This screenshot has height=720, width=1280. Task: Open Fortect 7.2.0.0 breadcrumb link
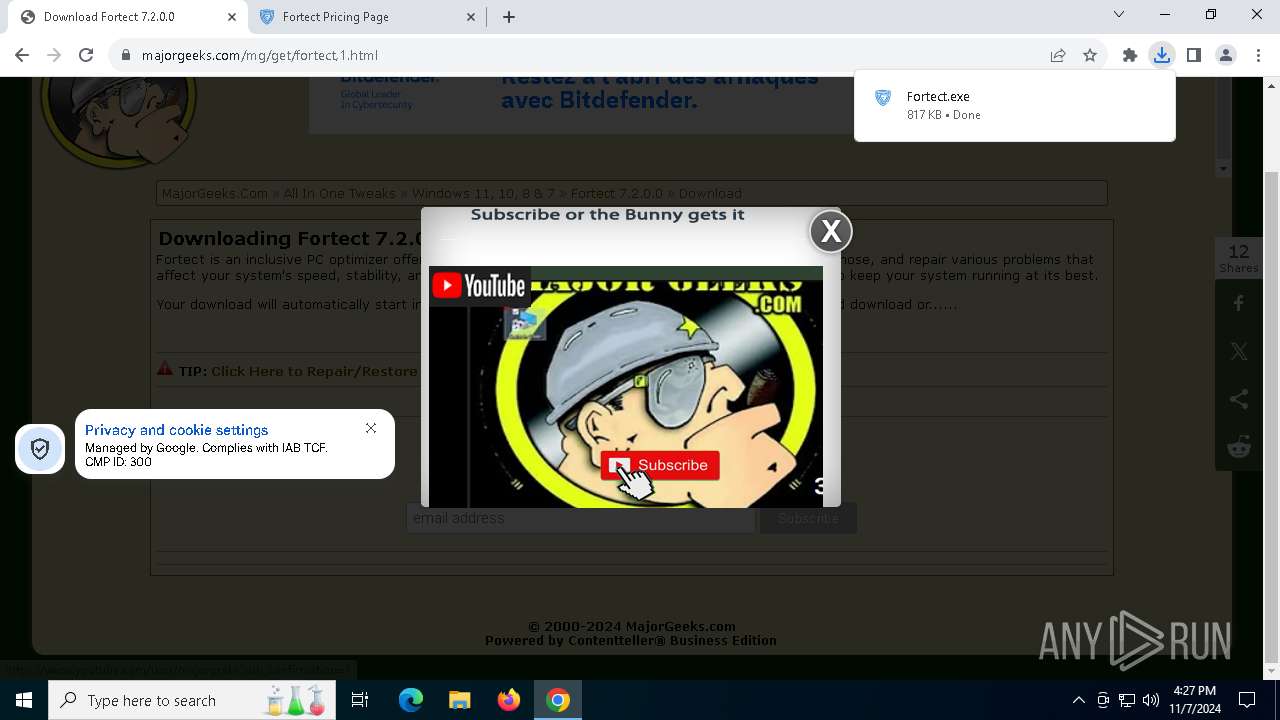point(617,193)
